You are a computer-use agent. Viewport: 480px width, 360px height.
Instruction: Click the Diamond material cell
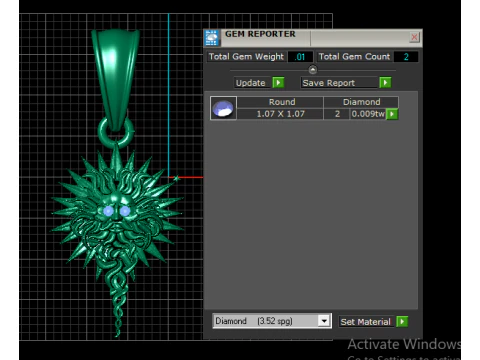pos(361,102)
